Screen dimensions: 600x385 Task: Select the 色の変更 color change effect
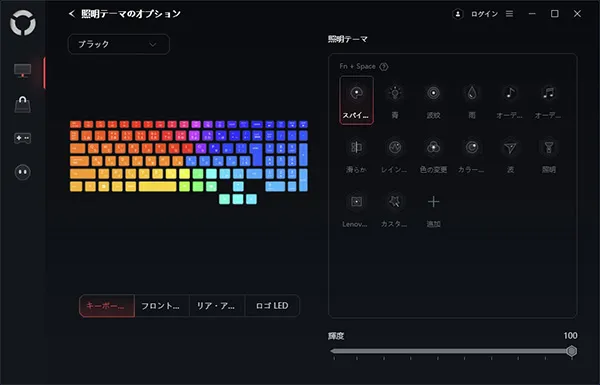pyautogui.click(x=433, y=155)
